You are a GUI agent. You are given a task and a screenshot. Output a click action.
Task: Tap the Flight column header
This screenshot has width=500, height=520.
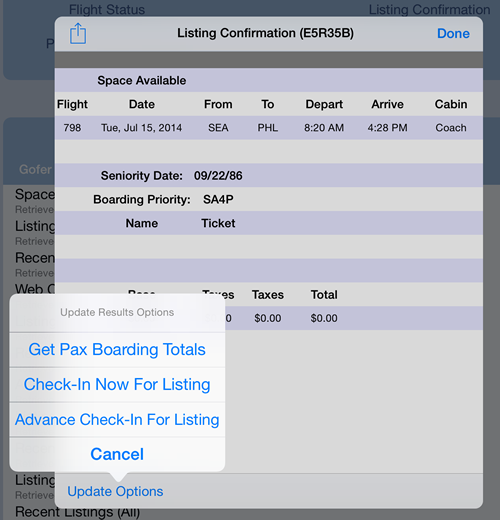(x=72, y=104)
